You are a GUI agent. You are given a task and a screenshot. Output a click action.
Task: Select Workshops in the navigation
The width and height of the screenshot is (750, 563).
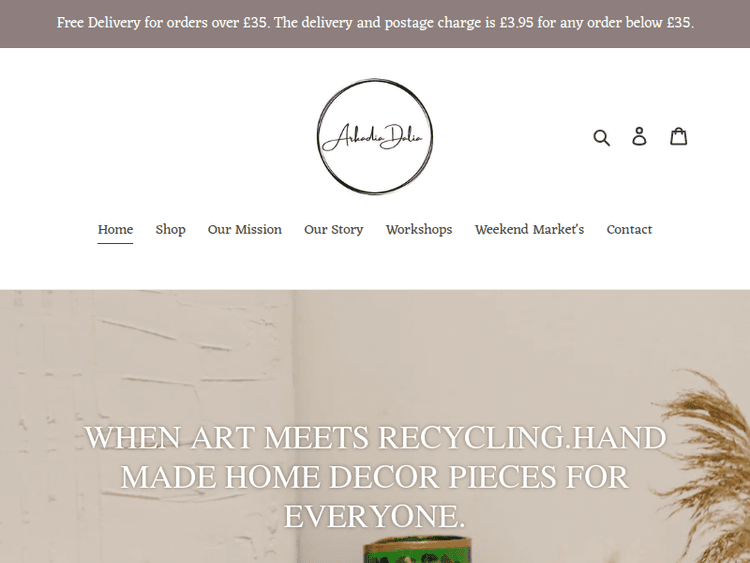(419, 230)
